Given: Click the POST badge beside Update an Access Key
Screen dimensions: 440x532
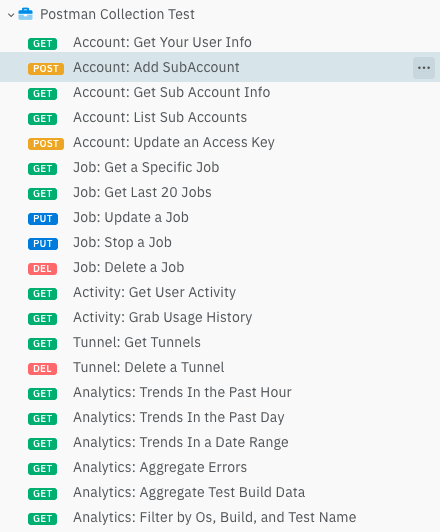Looking at the screenshot, I should coord(46,144).
